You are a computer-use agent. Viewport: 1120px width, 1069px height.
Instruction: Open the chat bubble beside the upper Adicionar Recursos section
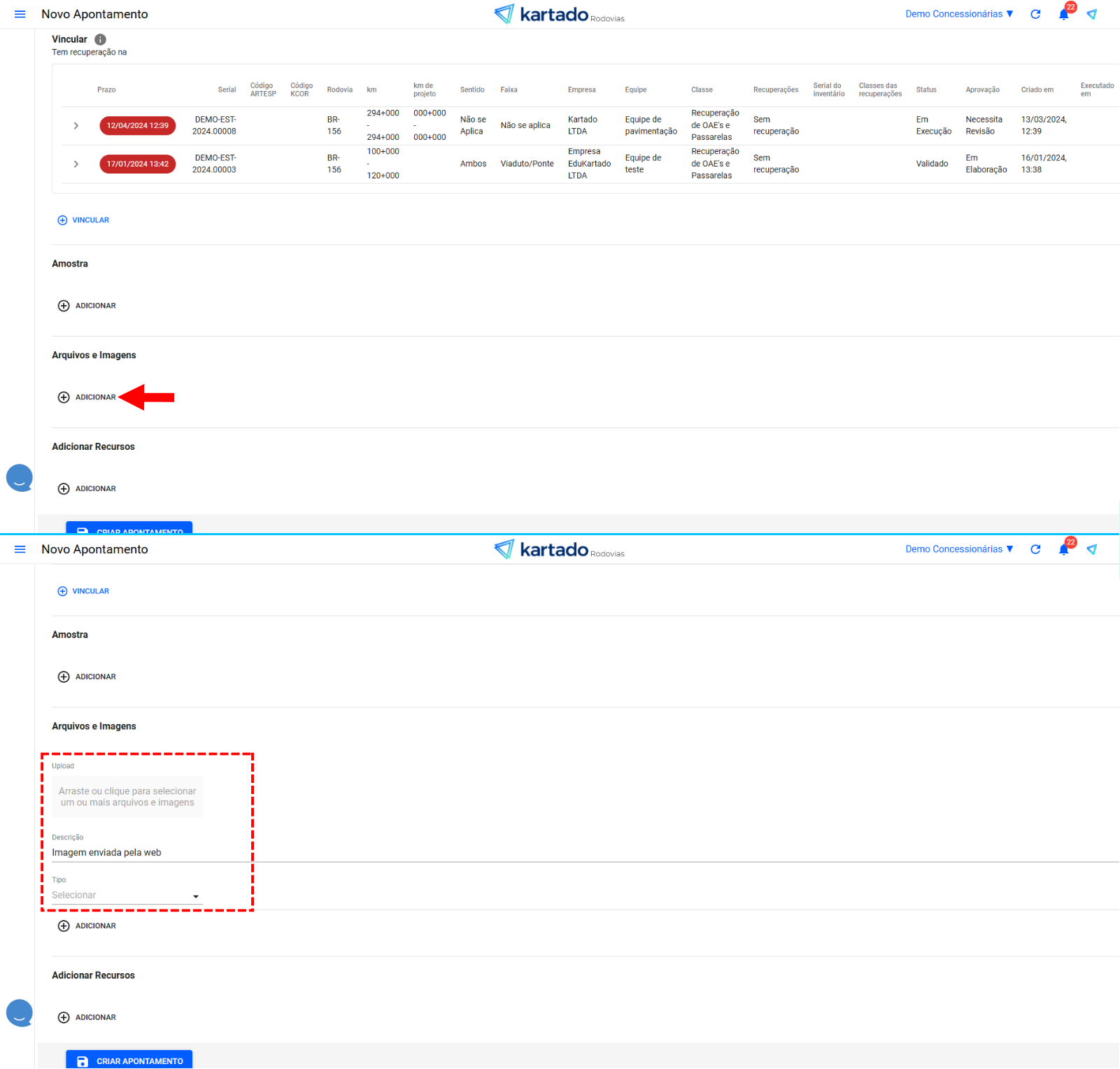pos(20,478)
